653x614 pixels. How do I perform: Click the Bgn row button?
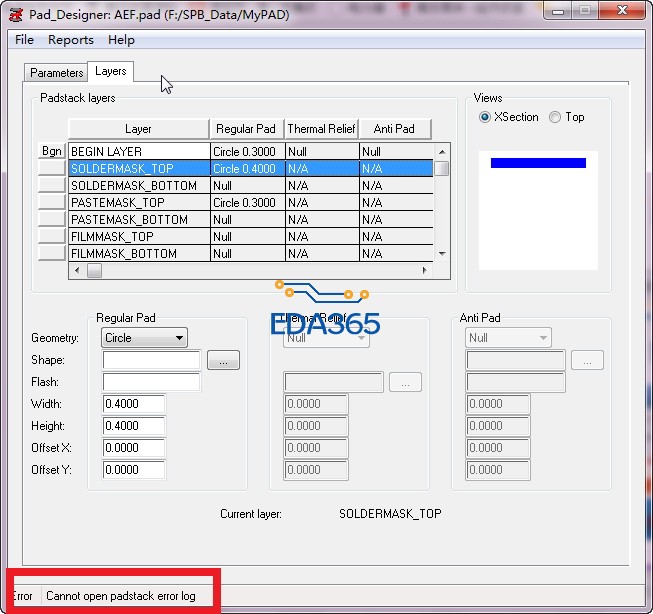pyautogui.click(x=52, y=151)
